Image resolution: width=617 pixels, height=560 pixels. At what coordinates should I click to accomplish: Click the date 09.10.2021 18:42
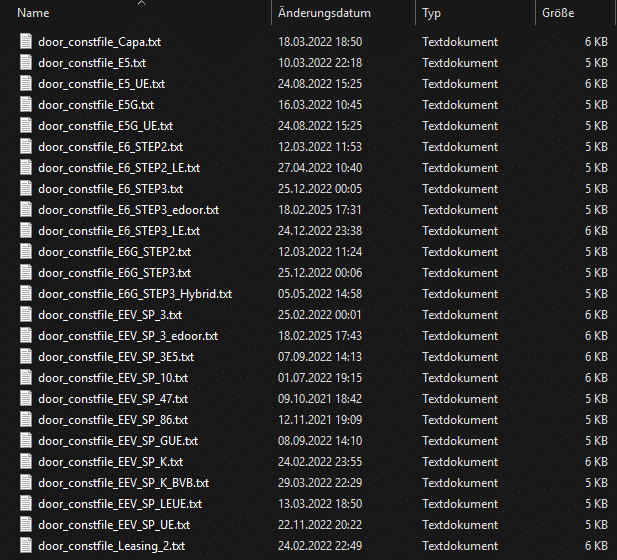(x=319, y=399)
